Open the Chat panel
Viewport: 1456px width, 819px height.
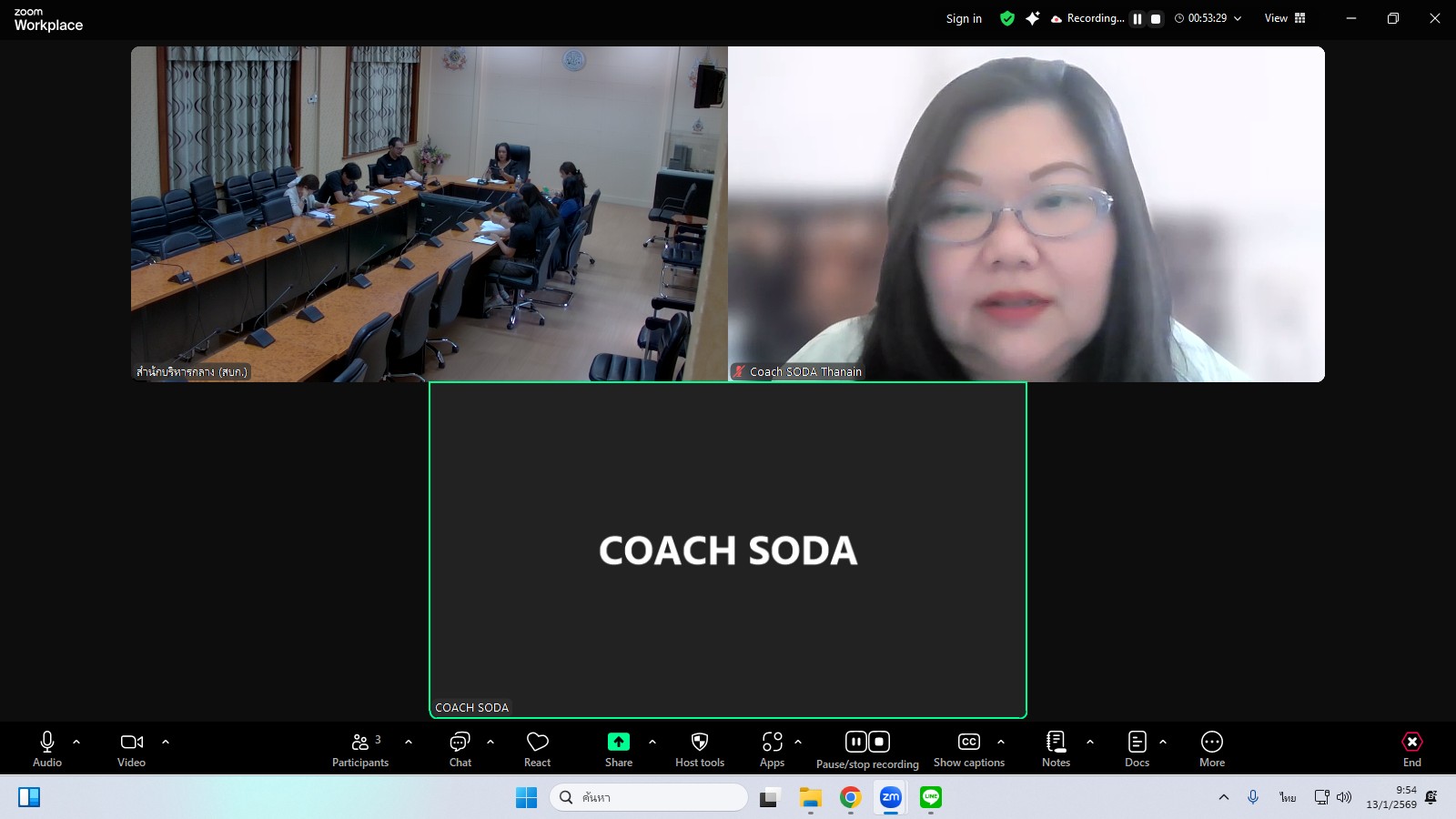(x=460, y=749)
